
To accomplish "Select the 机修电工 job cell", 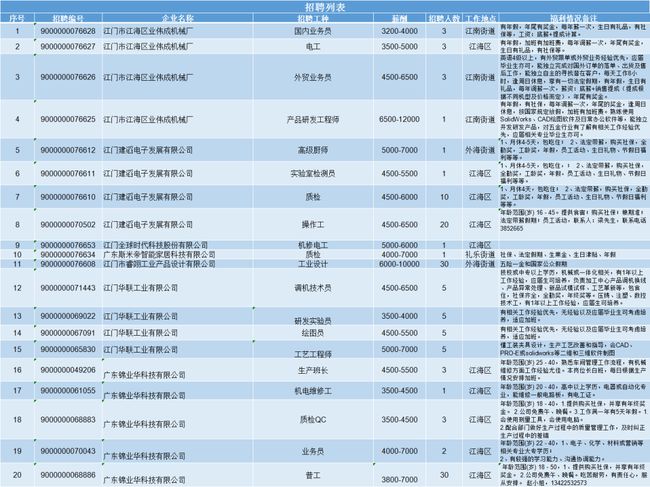I will [x=313, y=245].
